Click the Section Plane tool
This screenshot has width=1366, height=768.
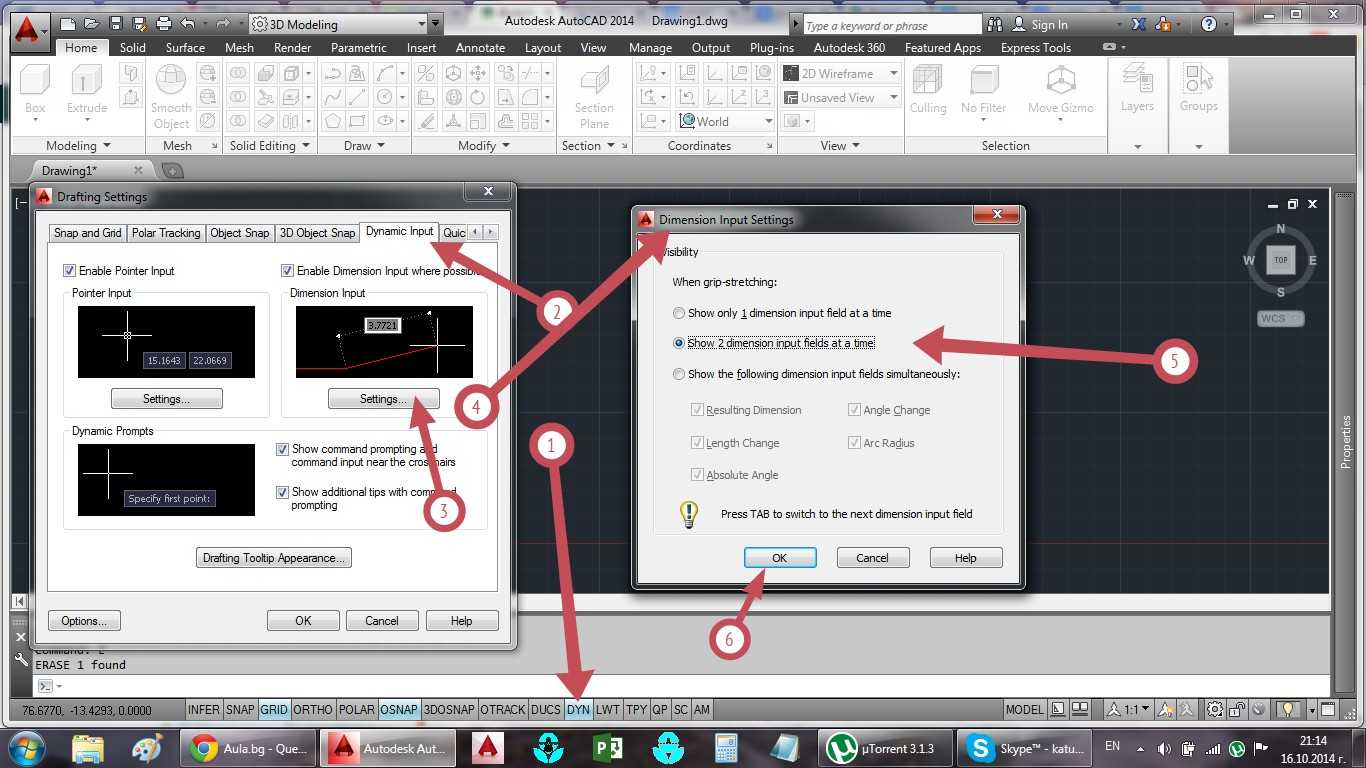tap(594, 97)
